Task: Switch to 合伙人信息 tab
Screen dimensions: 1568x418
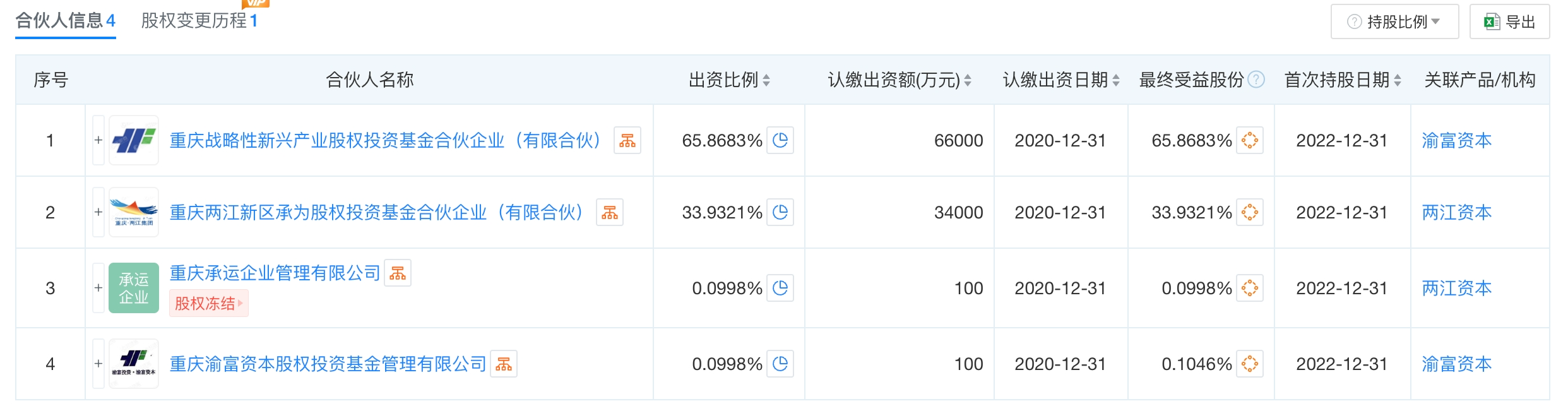Action: coord(66,21)
